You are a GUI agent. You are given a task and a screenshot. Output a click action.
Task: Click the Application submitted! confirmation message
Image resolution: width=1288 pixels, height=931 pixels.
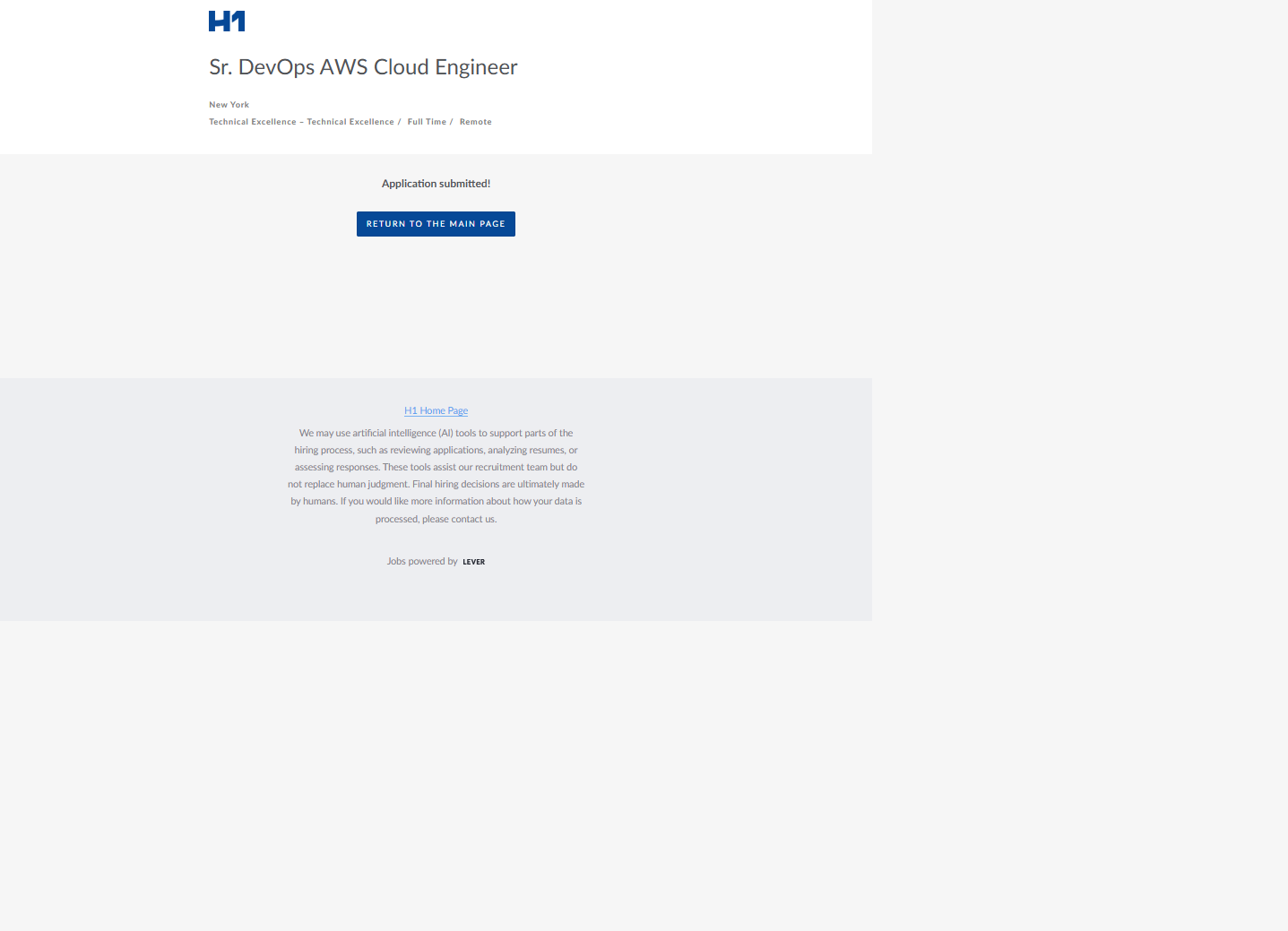pos(436,184)
